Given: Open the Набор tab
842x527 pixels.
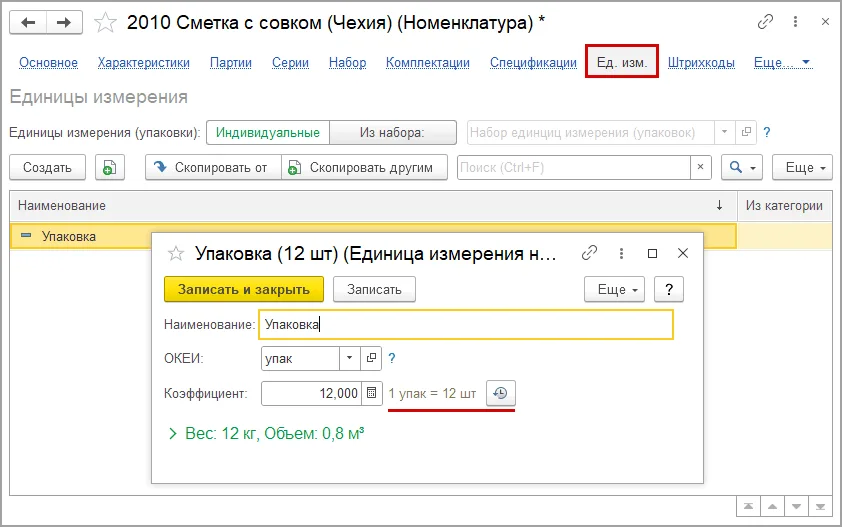Looking at the screenshot, I should [347, 63].
